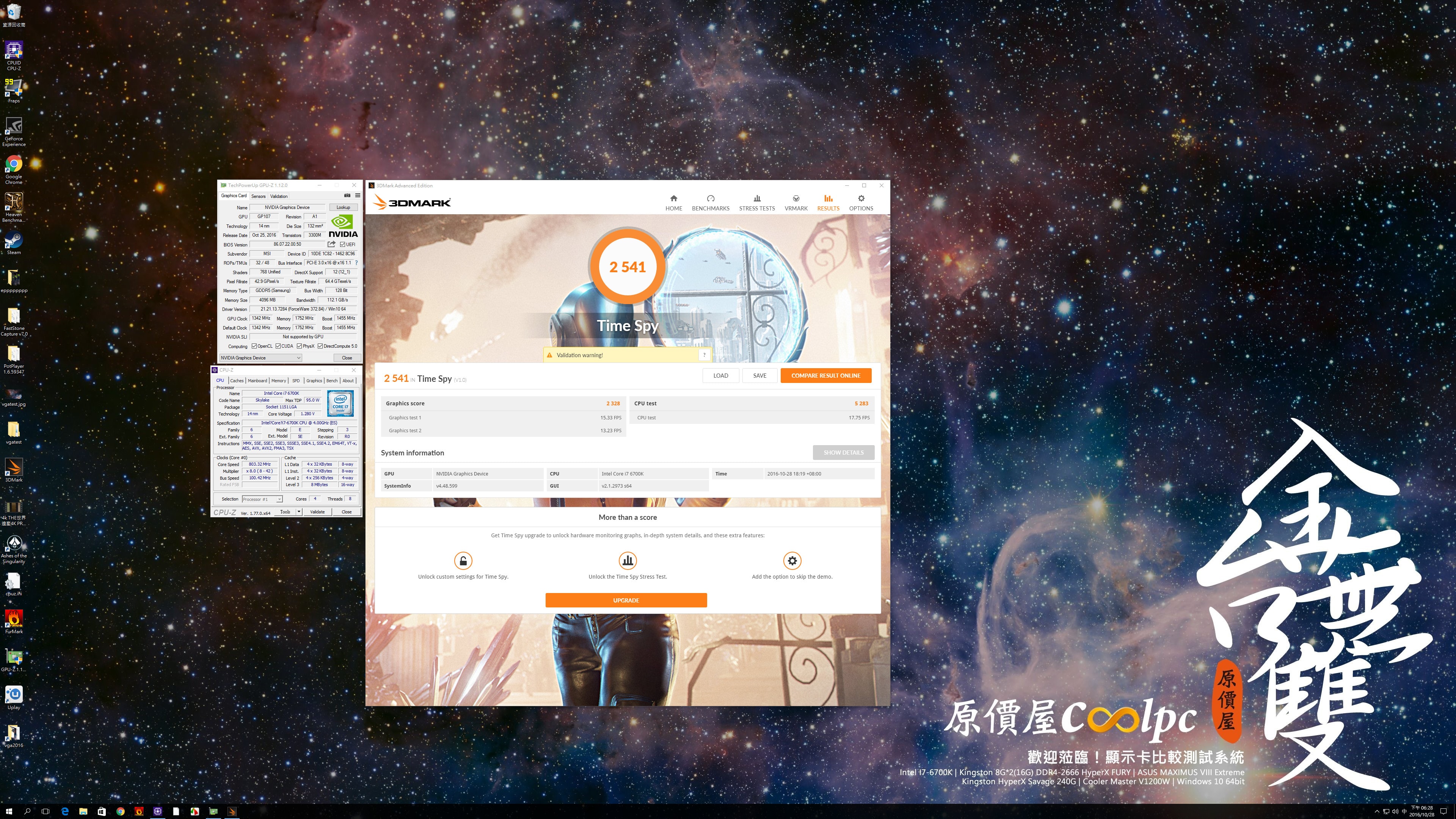Expand the Processor #1 selection dropdown in CPU-Z
Image resolution: width=1456 pixels, height=819 pixels.
click(262, 499)
